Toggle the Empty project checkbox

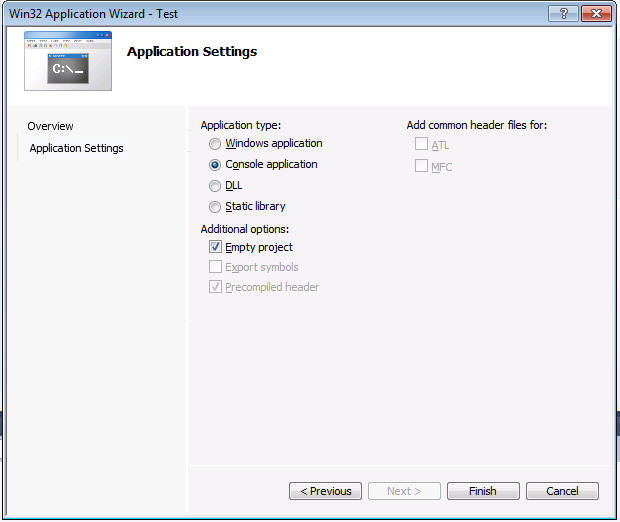click(x=215, y=247)
